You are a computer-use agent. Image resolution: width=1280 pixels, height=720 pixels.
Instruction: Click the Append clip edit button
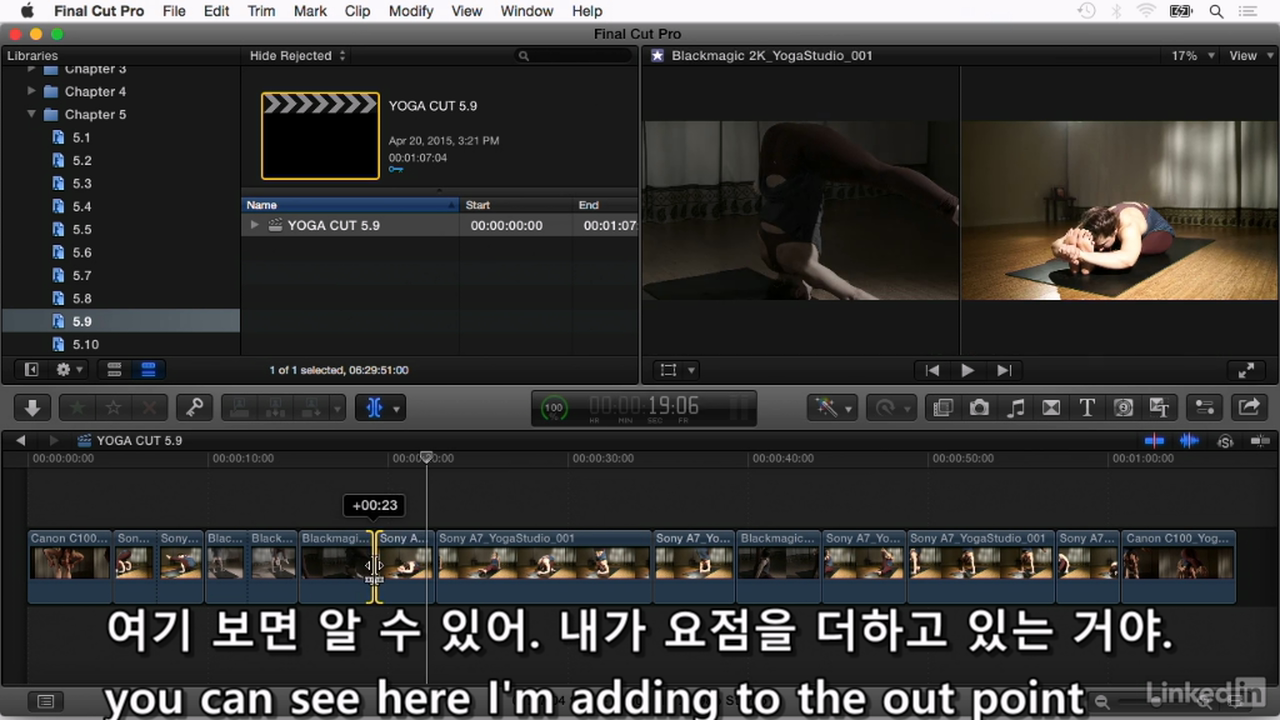coord(311,407)
